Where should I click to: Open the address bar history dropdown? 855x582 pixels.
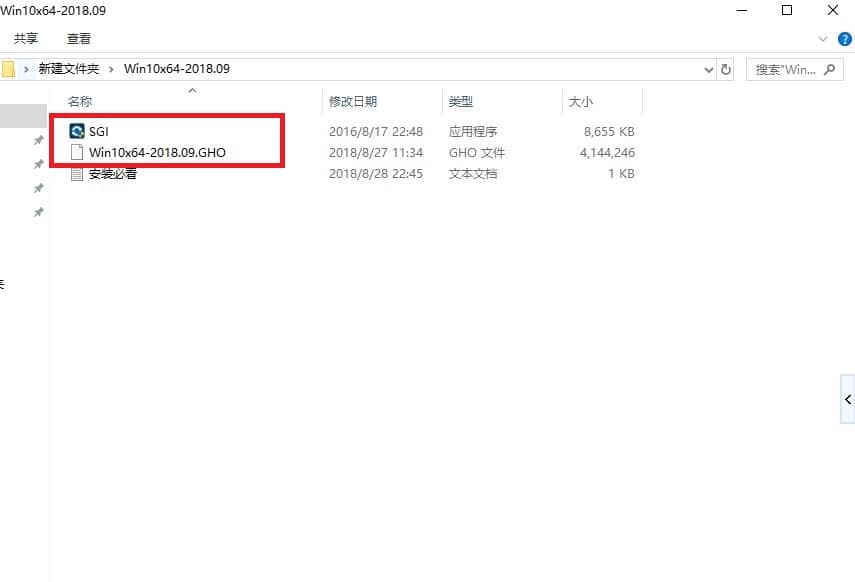708,70
